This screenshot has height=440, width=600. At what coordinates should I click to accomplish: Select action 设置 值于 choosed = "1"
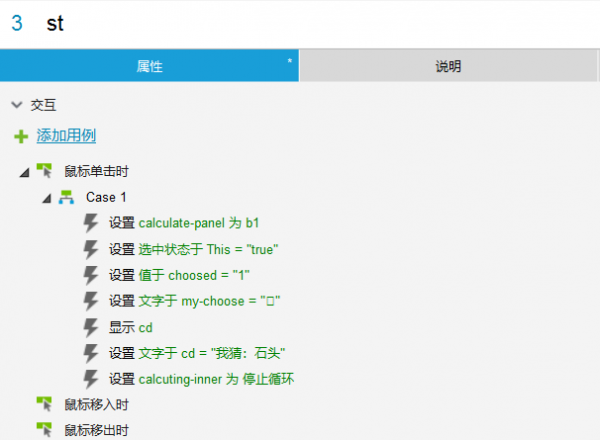coord(178,275)
